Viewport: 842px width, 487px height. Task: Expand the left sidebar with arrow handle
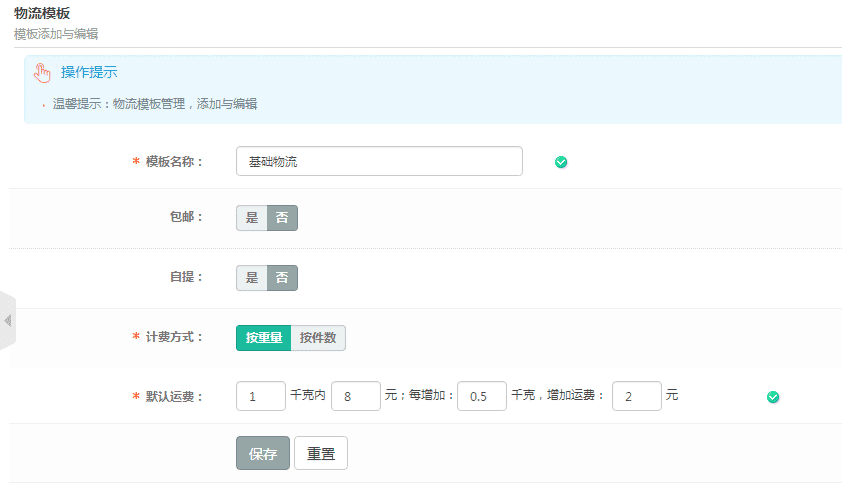7,321
